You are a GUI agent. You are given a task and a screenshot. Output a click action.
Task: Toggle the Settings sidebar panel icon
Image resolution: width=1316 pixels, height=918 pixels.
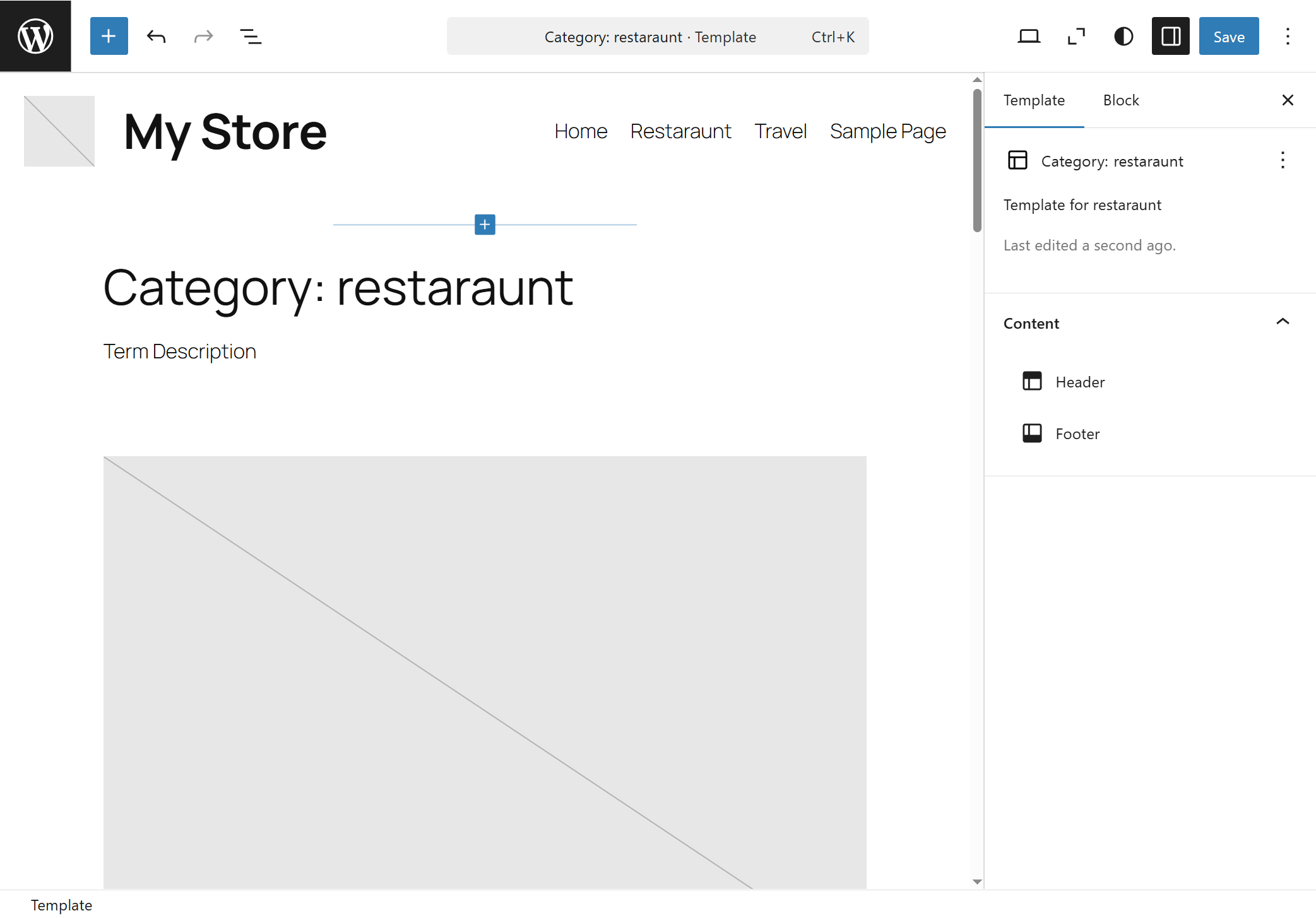click(x=1170, y=36)
